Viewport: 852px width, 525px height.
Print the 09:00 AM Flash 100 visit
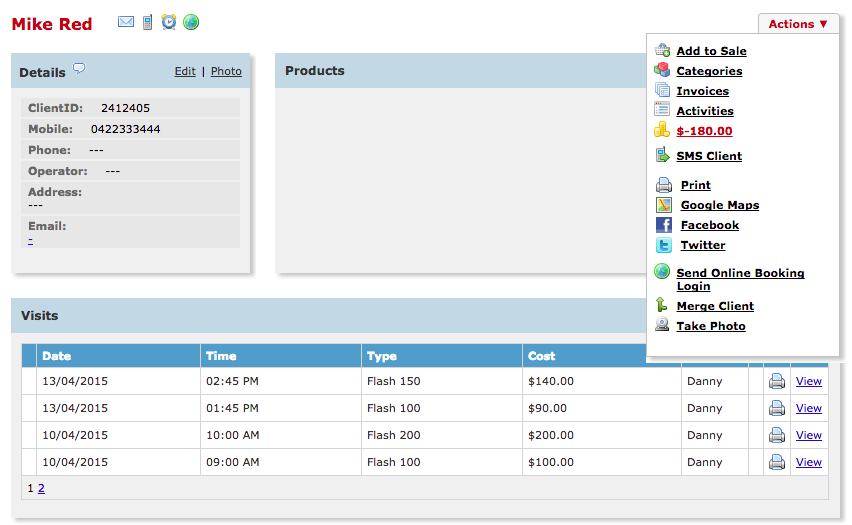[x=777, y=462]
